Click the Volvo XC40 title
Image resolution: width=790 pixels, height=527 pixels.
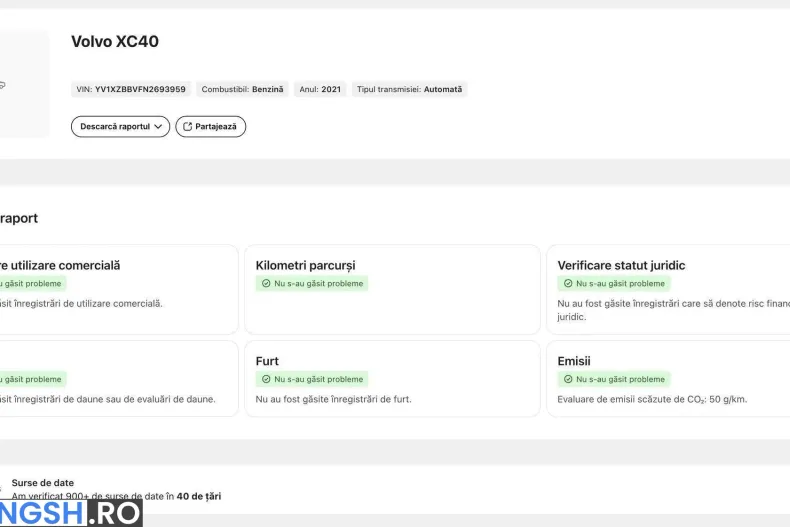115,41
